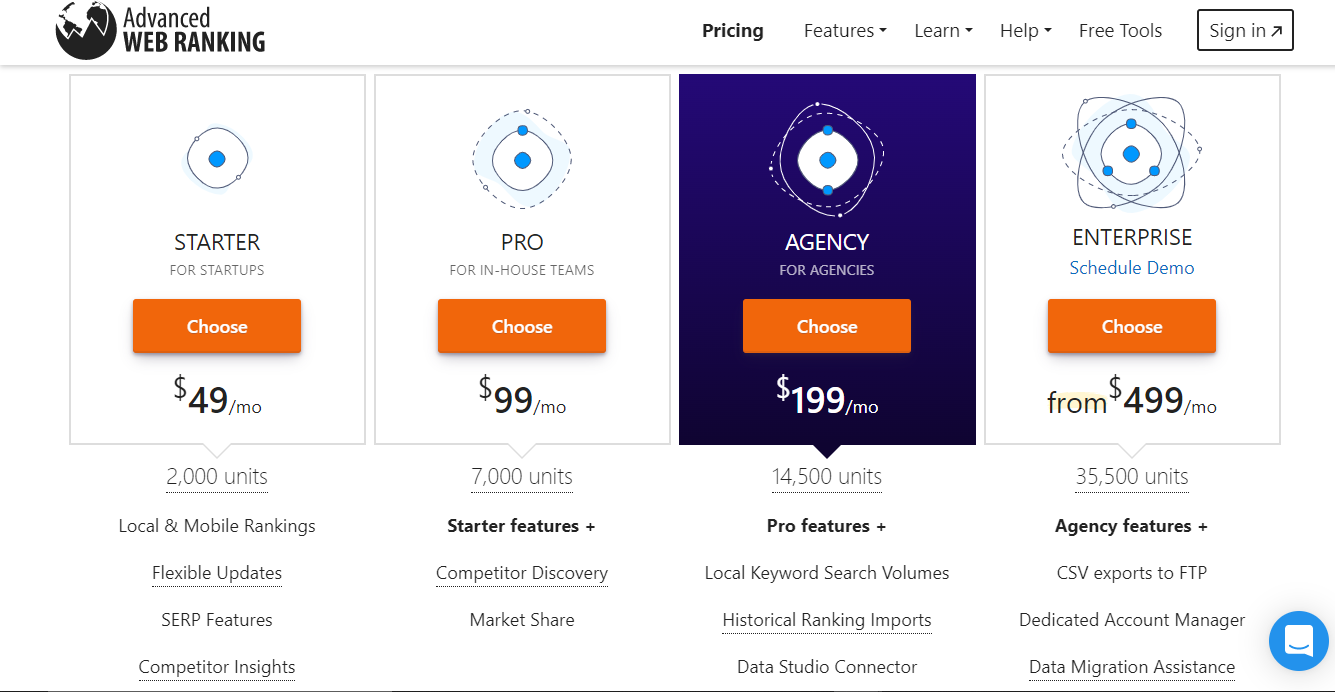Image resolution: width=1335 pixels, height=692 pixels.
Task: Go to the Pricing page
Action: pos(732,31)
